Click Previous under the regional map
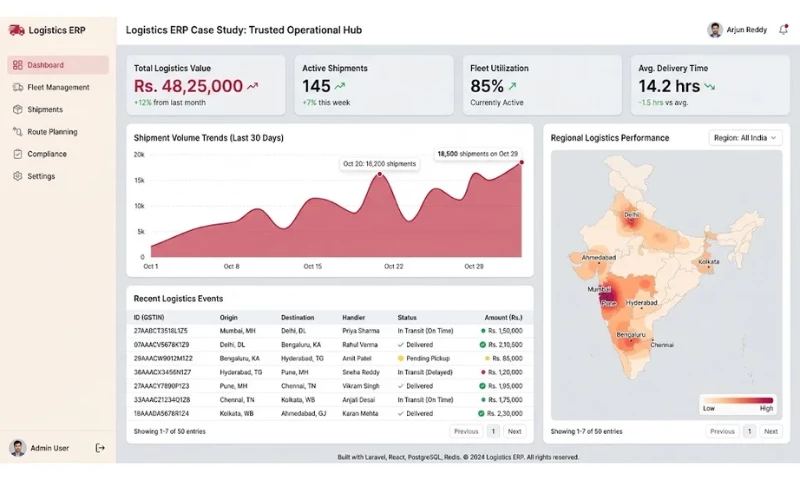800x480 pixels. point(722,431)
